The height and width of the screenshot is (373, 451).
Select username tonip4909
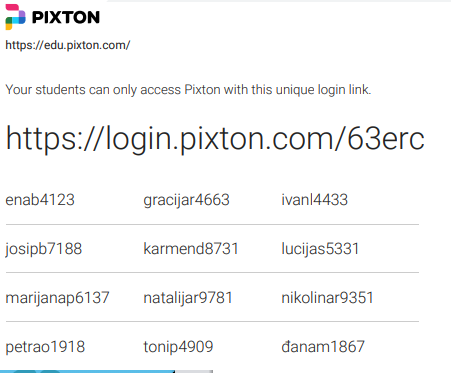click(x=178, y=347)
